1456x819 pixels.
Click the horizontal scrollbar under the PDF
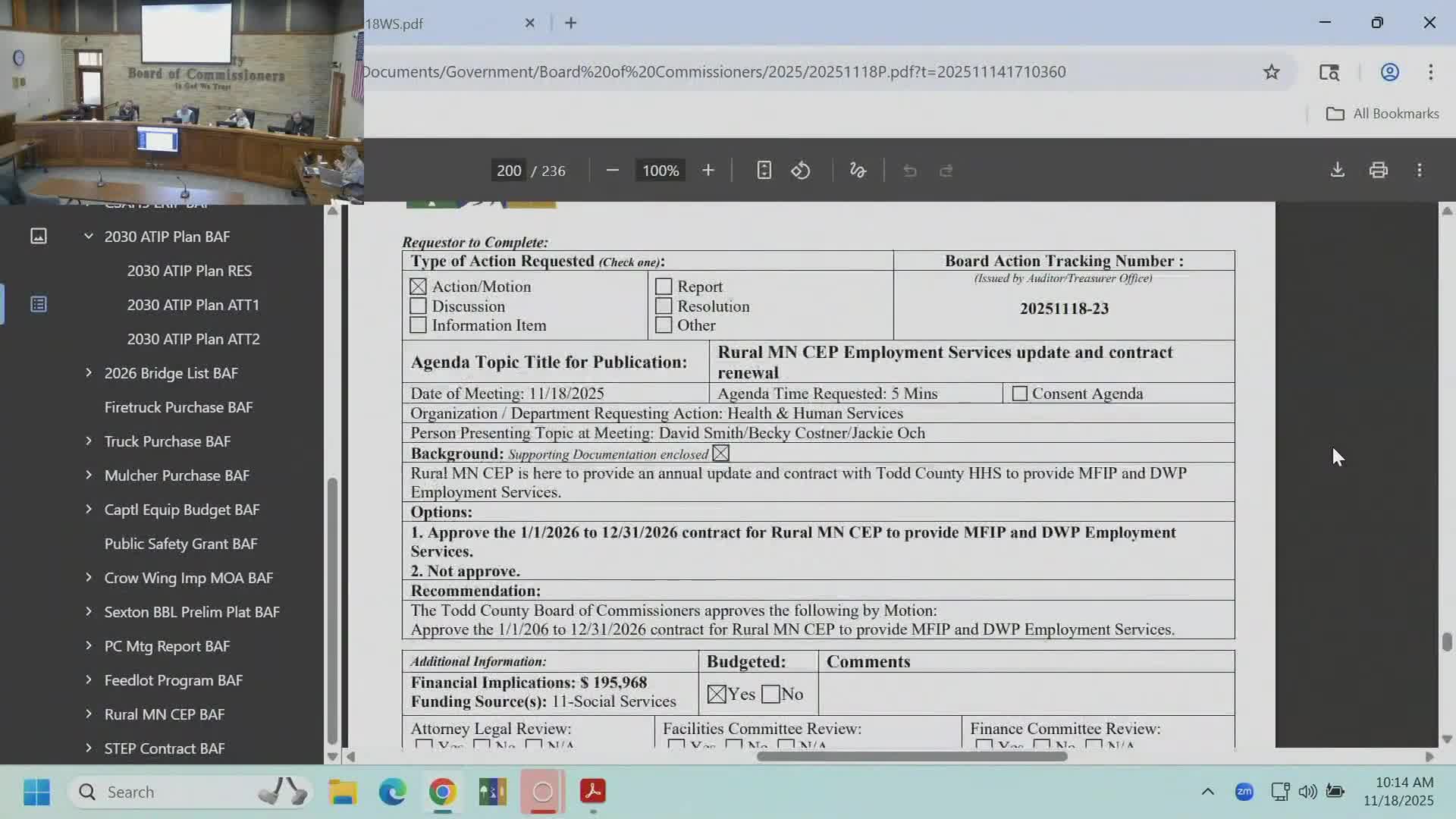click(x=912, y=756)
